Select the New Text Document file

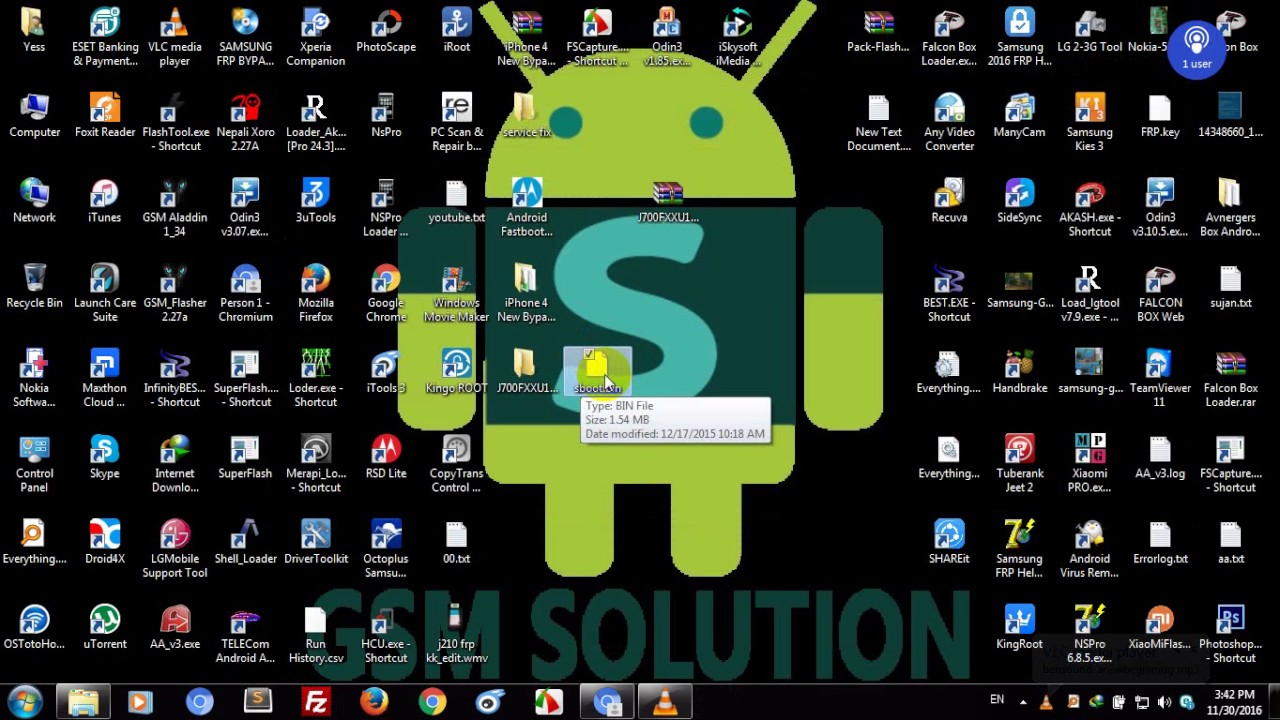point(879,122)
